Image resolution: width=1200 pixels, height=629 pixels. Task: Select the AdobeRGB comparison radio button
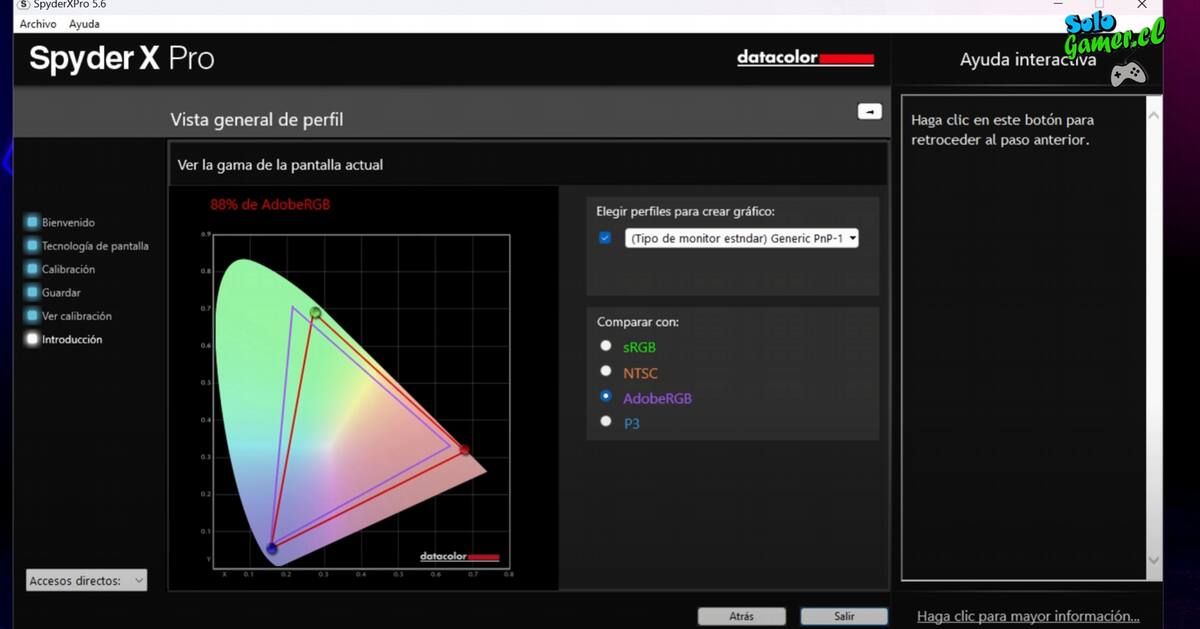(605, 396)
